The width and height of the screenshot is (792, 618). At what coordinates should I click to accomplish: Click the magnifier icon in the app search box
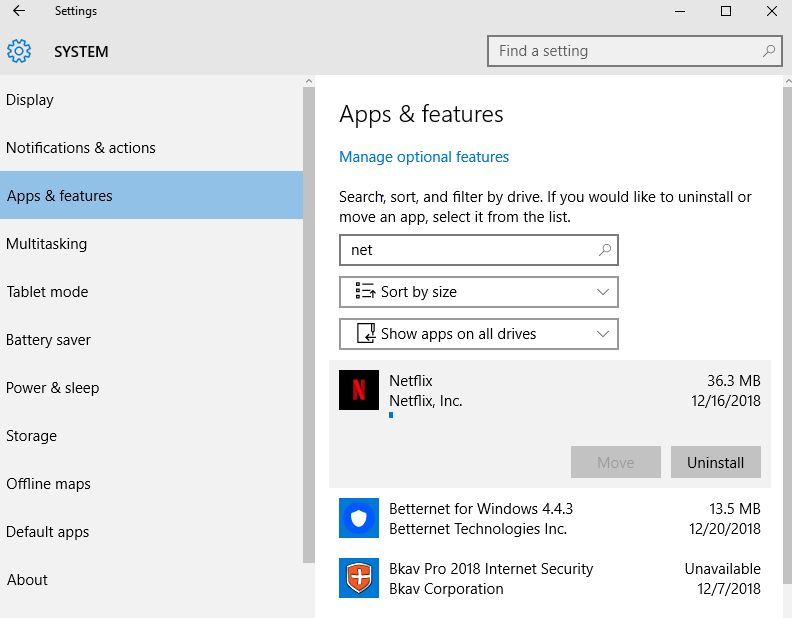click(x=605, y=249)
